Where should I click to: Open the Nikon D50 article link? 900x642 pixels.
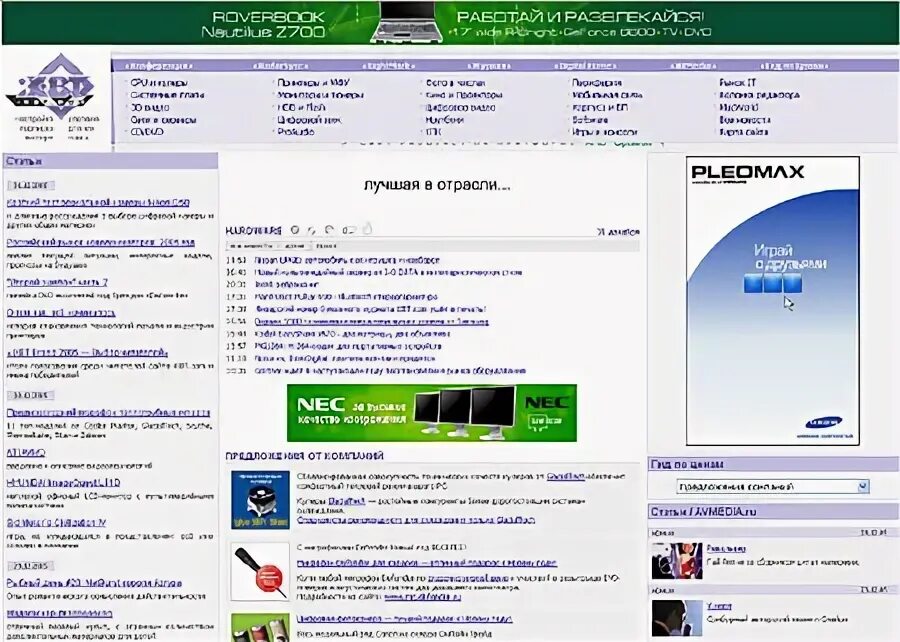[98, 203]
